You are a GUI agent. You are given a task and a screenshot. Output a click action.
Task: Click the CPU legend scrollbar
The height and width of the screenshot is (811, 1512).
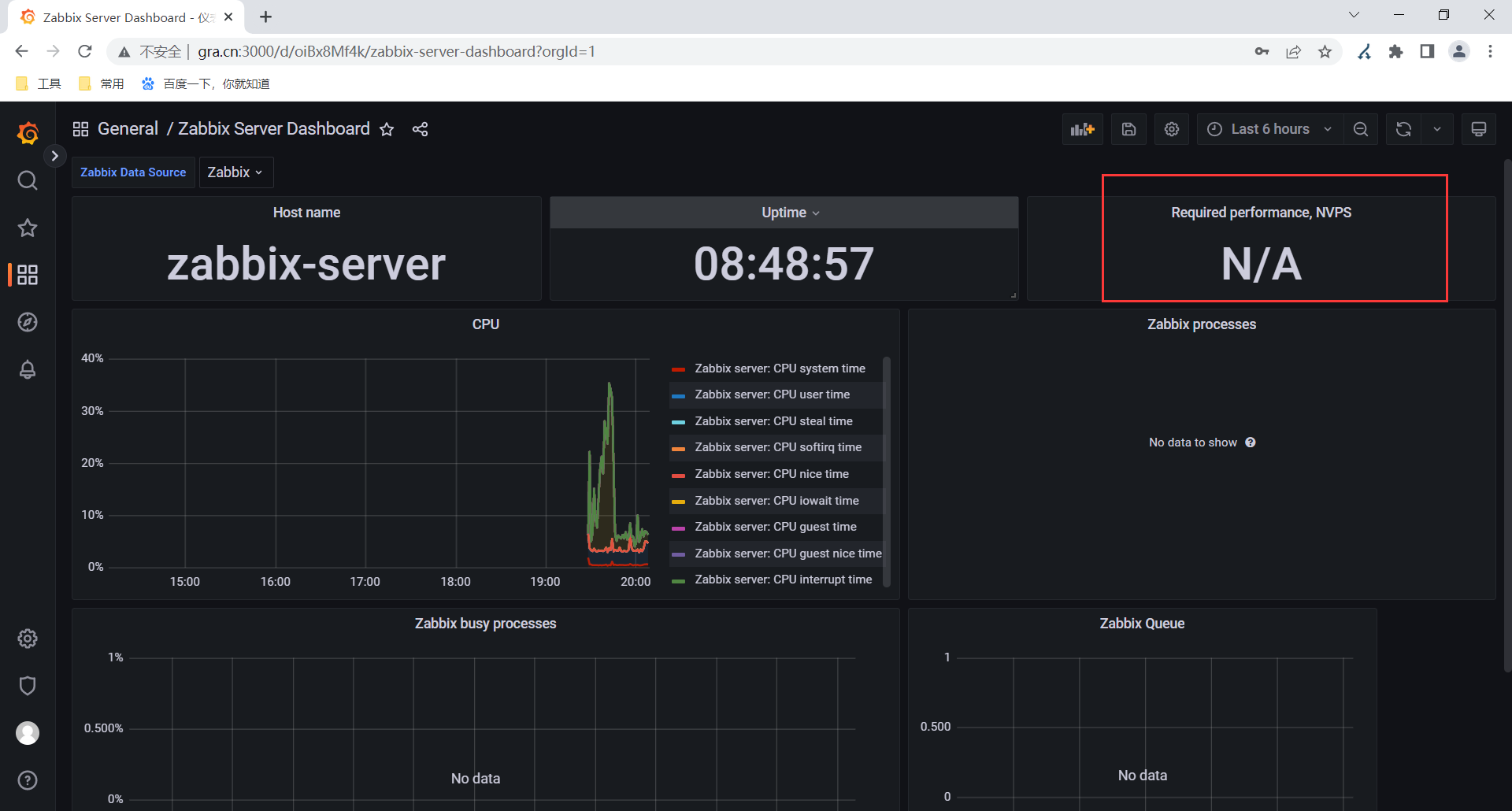(887, 472)
